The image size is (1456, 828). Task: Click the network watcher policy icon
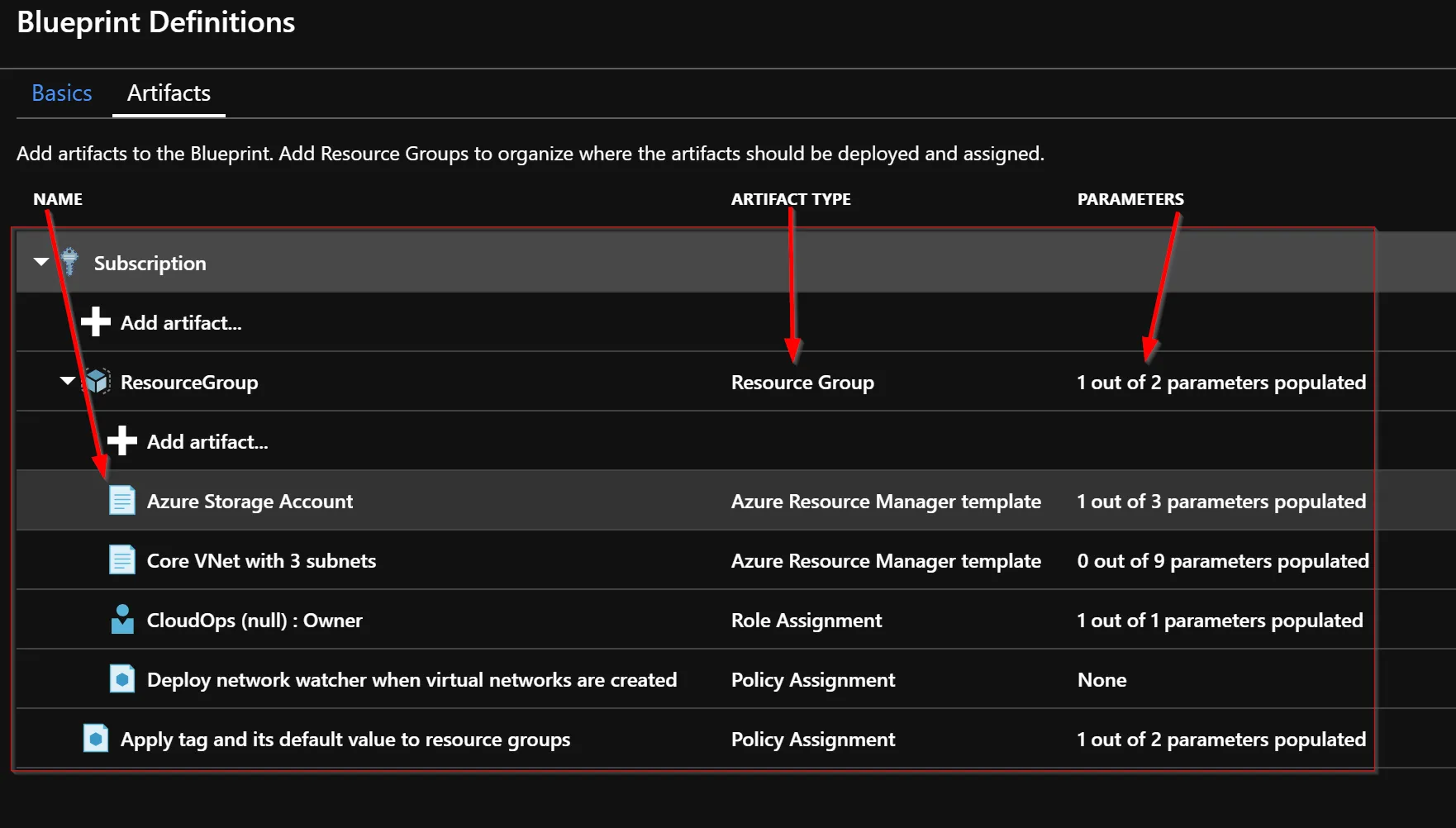point(122,679)
